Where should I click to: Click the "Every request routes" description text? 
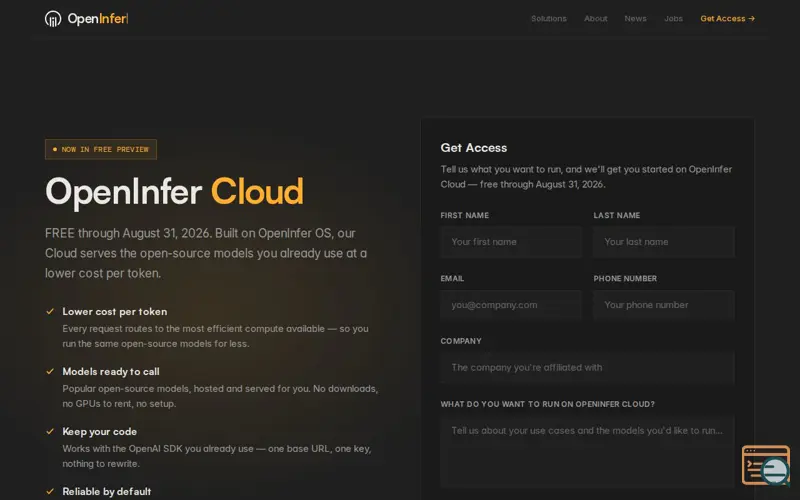click(x=215, y=336)
